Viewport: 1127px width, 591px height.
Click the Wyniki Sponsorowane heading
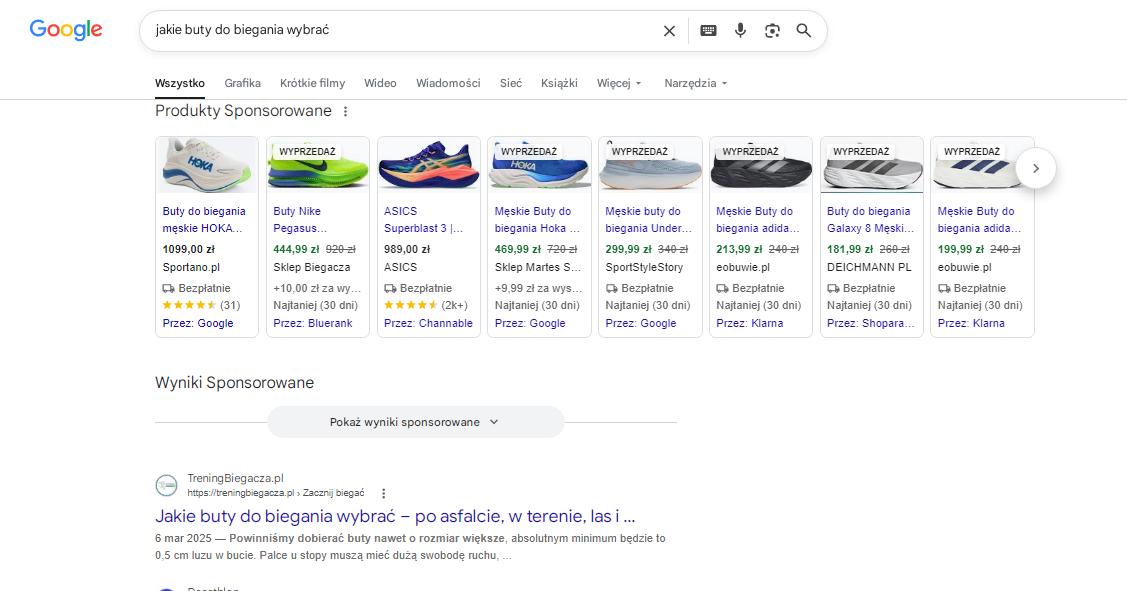click(234, 382)
